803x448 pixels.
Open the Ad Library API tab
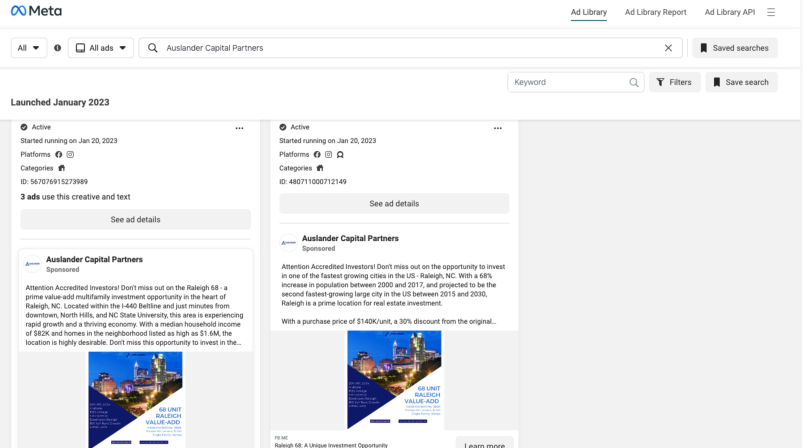[729, 12]
